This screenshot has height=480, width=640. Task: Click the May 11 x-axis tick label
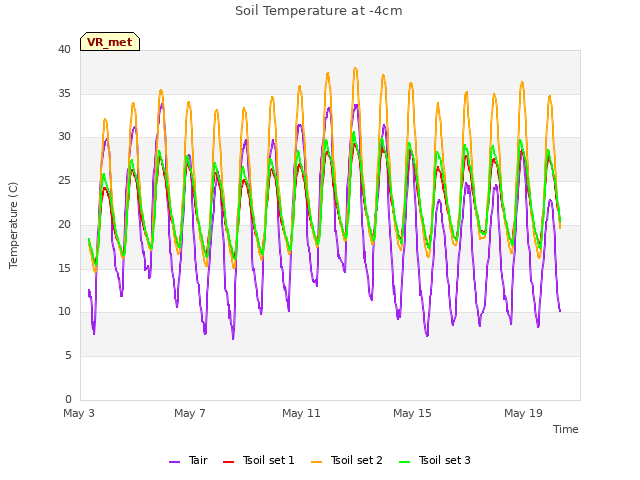tap(301, 413)
